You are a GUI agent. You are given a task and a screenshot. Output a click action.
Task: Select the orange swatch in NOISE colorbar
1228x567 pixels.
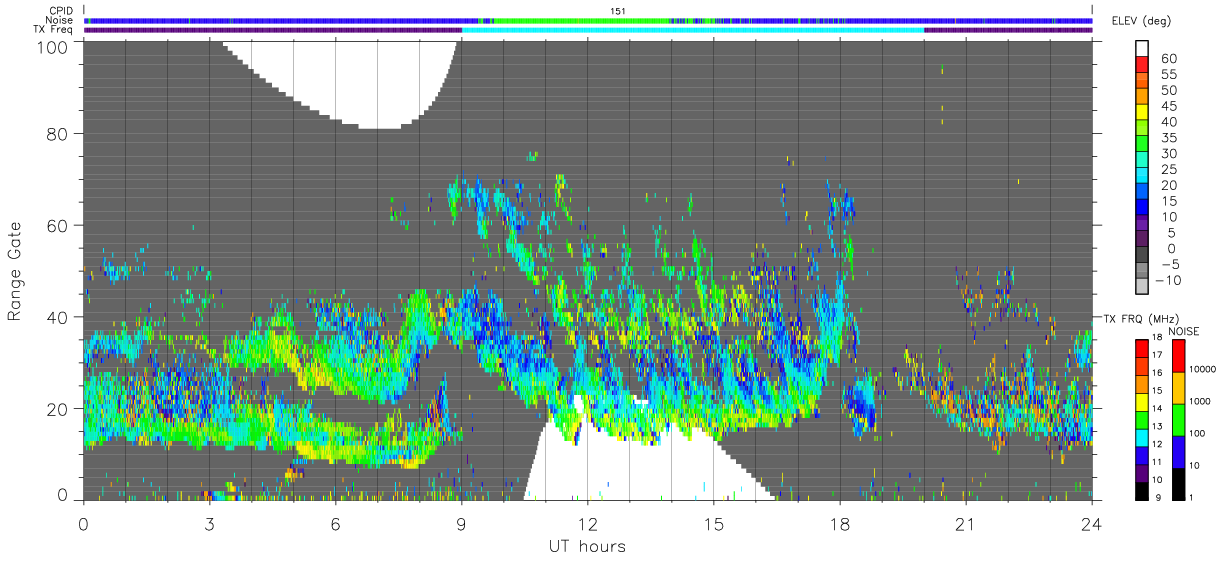[x=1178, y=388]
